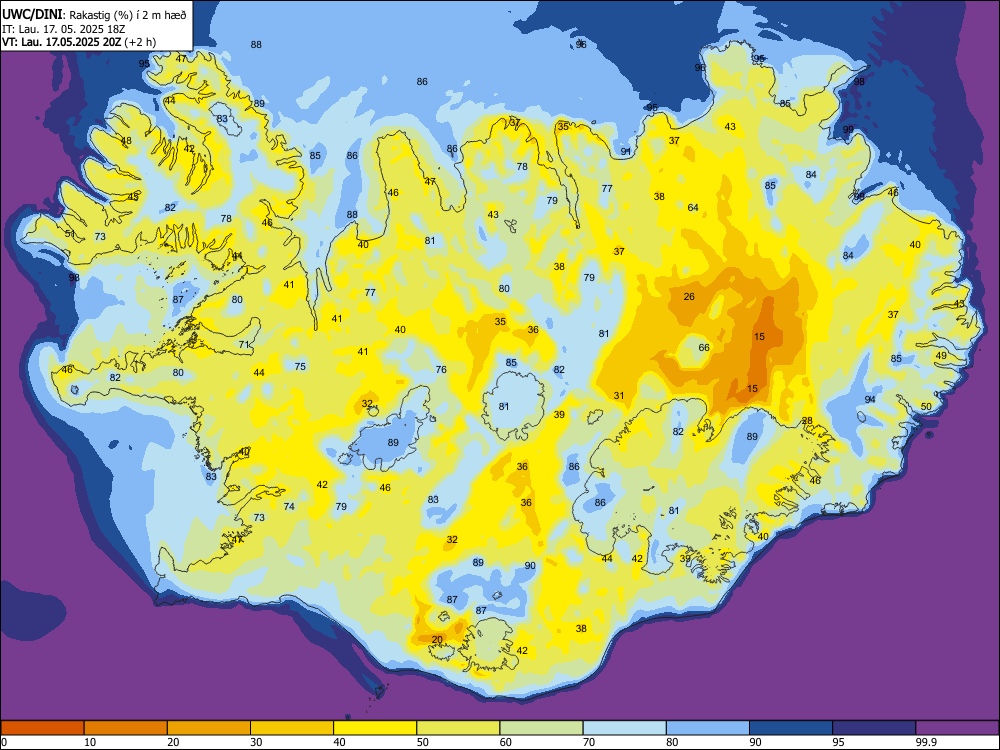The image size is (1000, 750).
Task: Click the map value '31'
Action: pyautogui.click(x=619, y=395)
